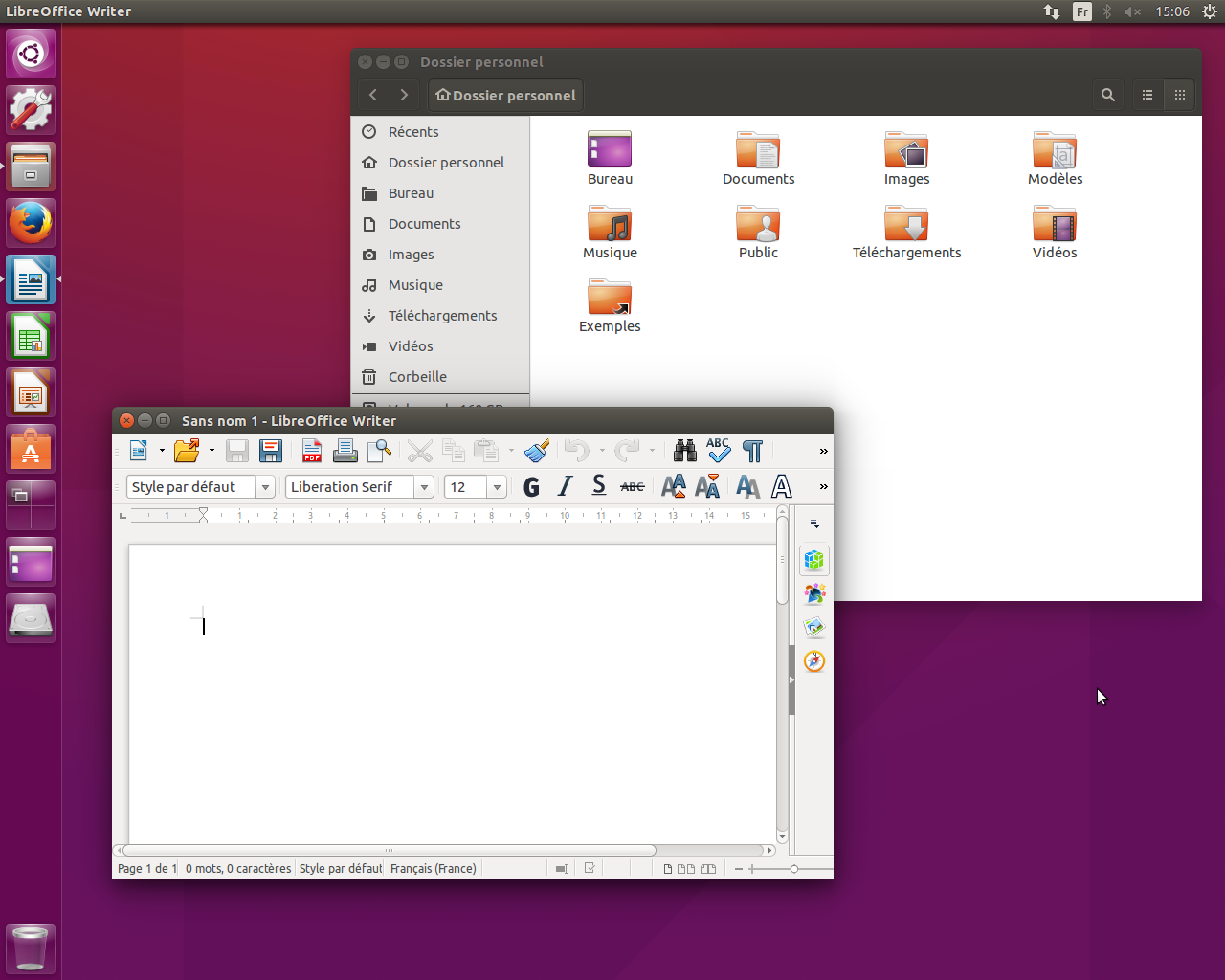Open the Musique folder

[x=610, y=233]
